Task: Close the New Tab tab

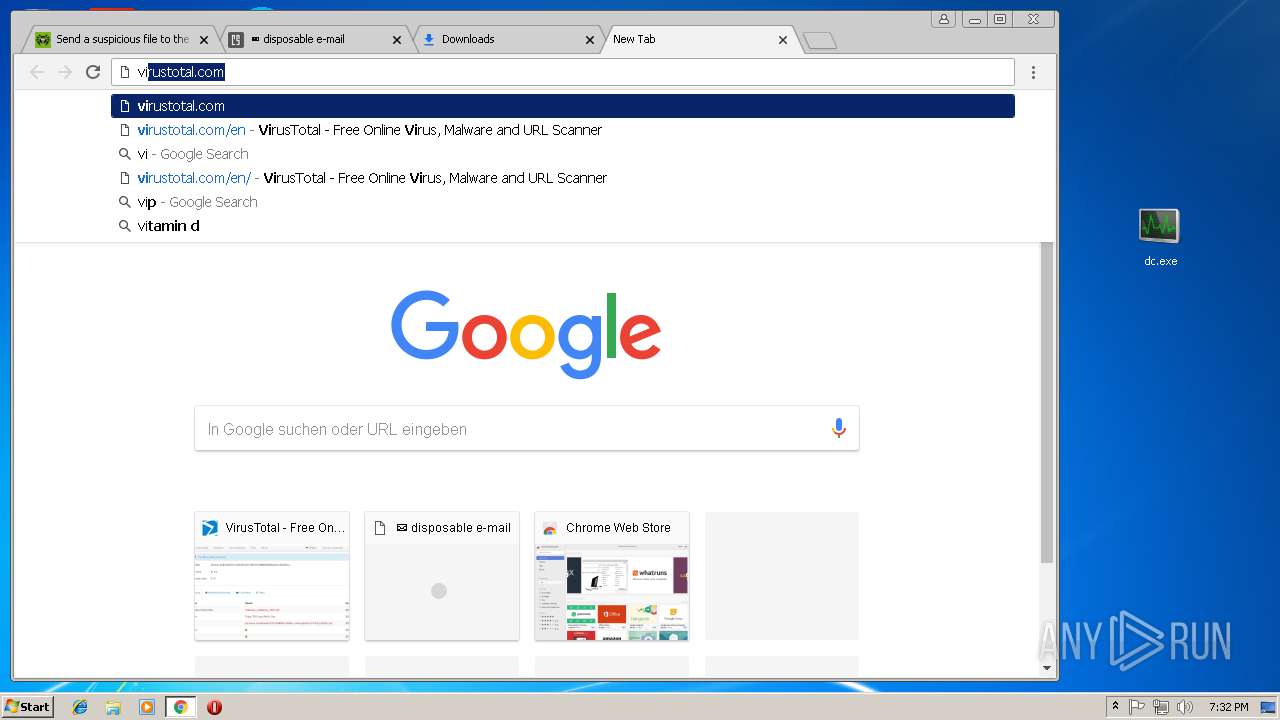Action: click(783, 40)
